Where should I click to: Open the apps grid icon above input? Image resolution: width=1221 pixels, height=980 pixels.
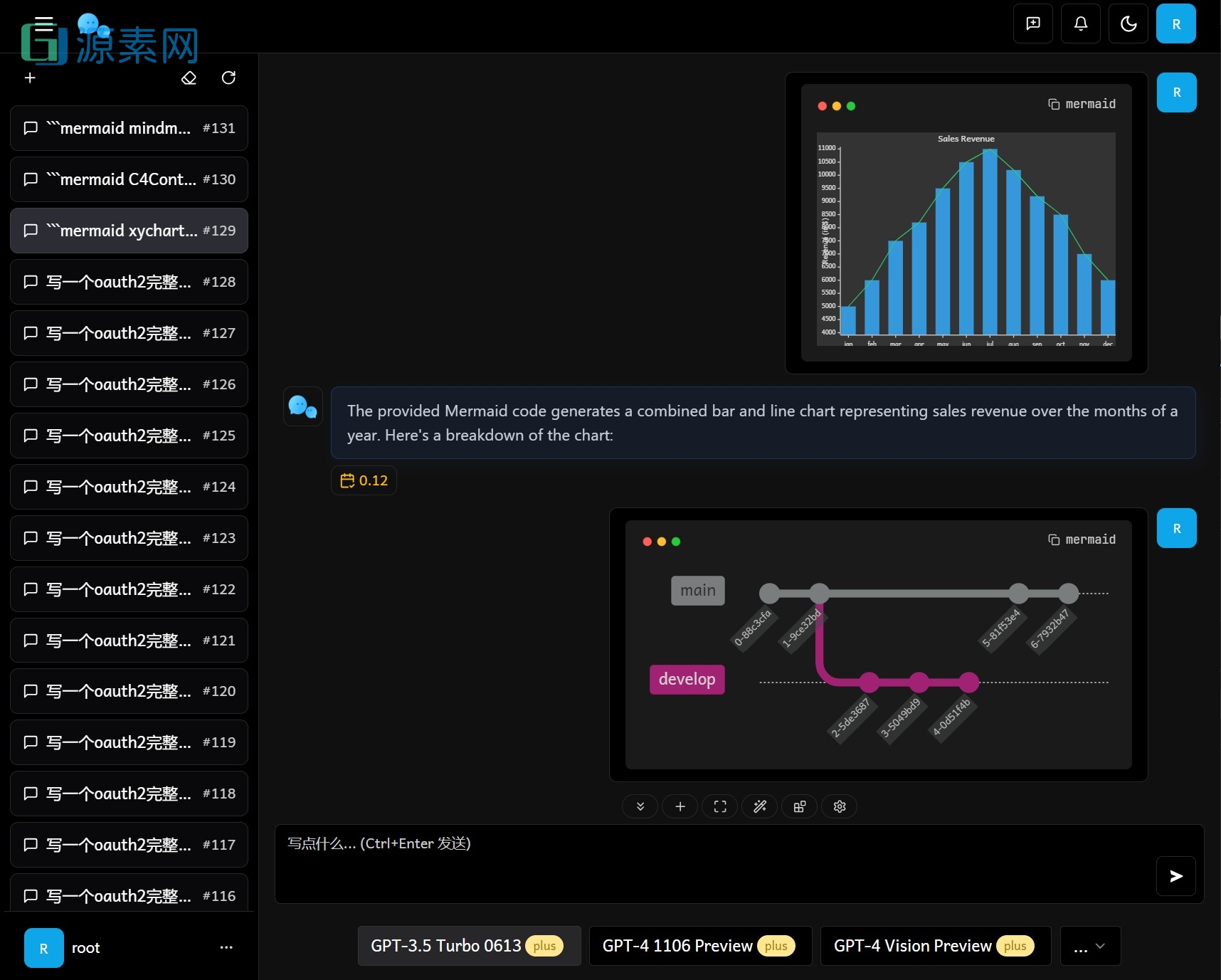(800, 806)
